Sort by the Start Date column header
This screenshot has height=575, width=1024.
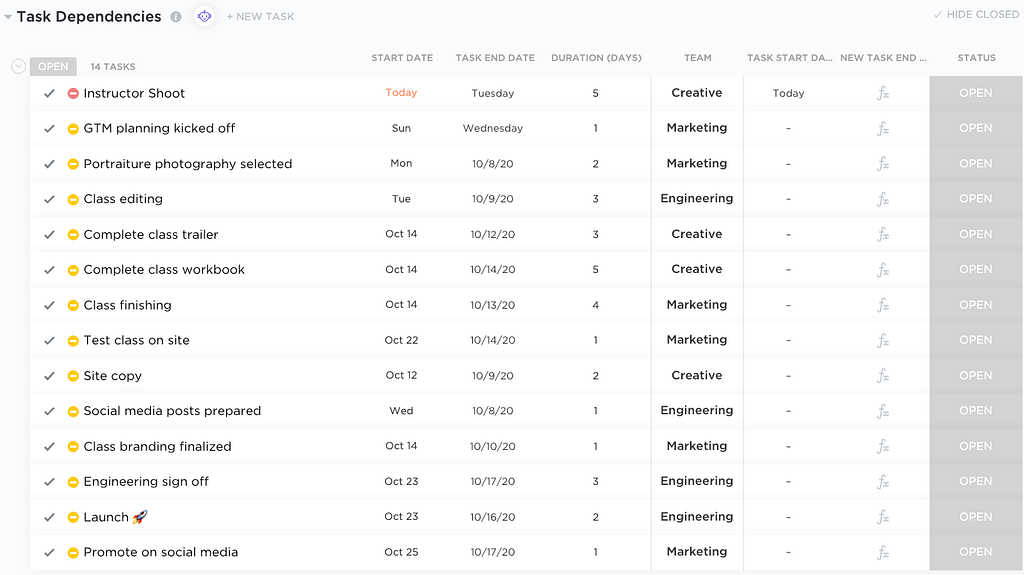(x=402, y=58)
